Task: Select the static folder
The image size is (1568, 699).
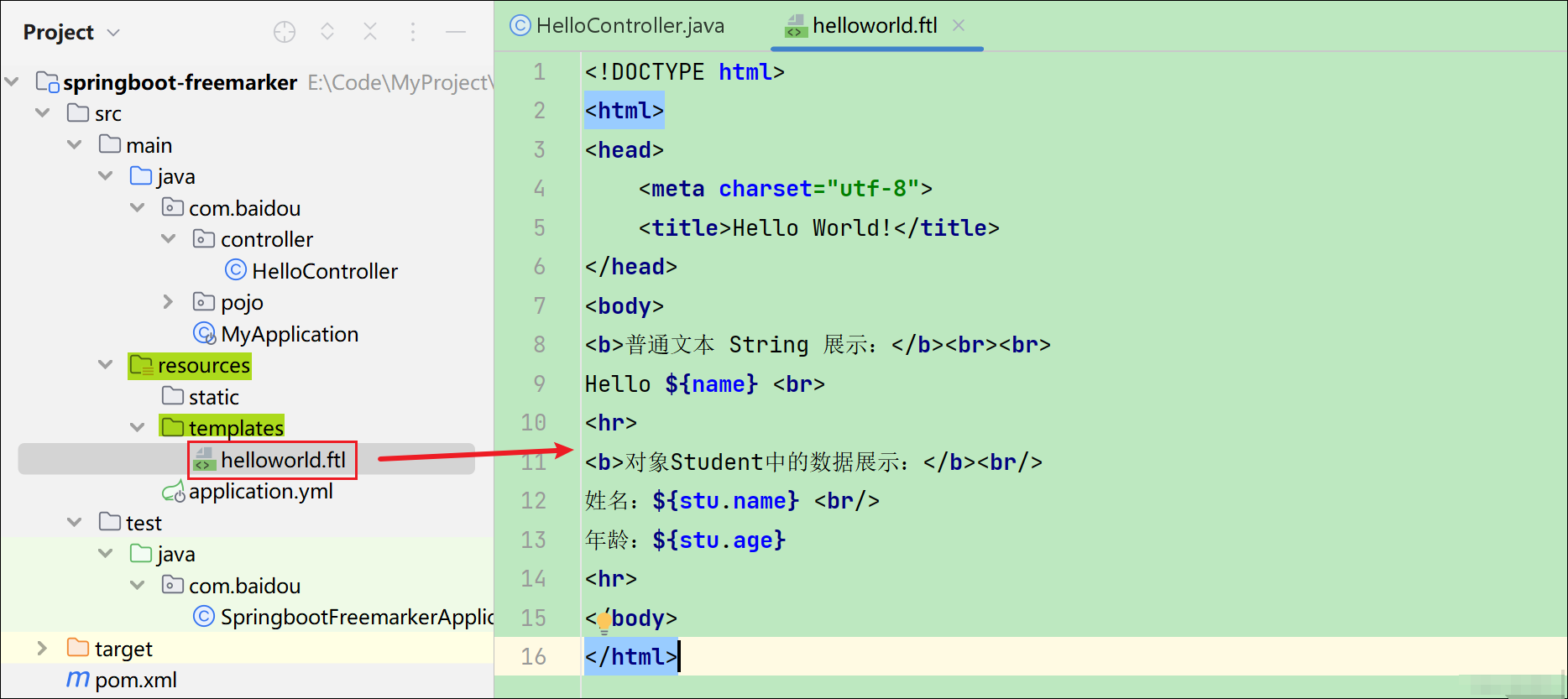Action: (213, 397)
